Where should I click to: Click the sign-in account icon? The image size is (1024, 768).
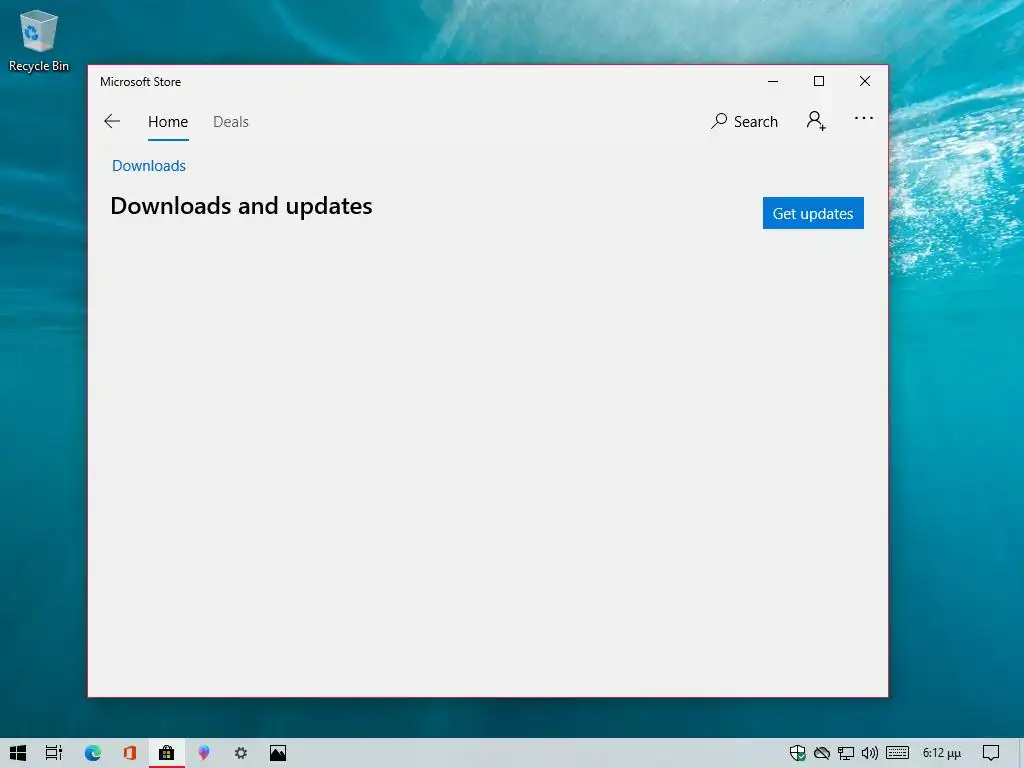coord(816,121)
